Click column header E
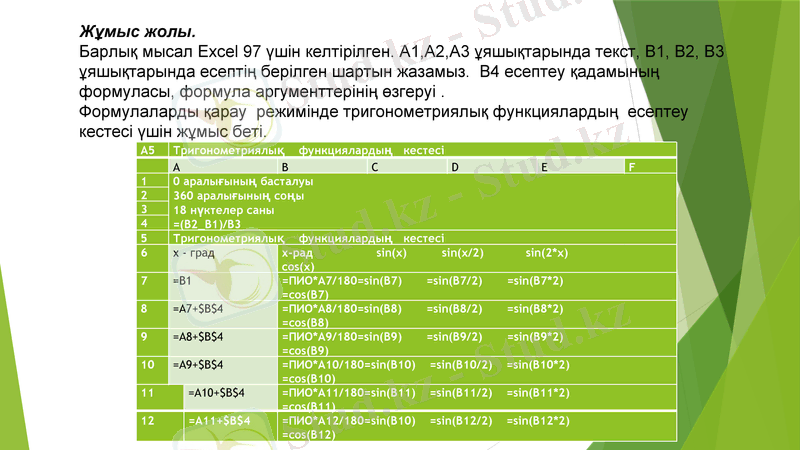Viewport: 800px width, 450px height. (544, 167)
